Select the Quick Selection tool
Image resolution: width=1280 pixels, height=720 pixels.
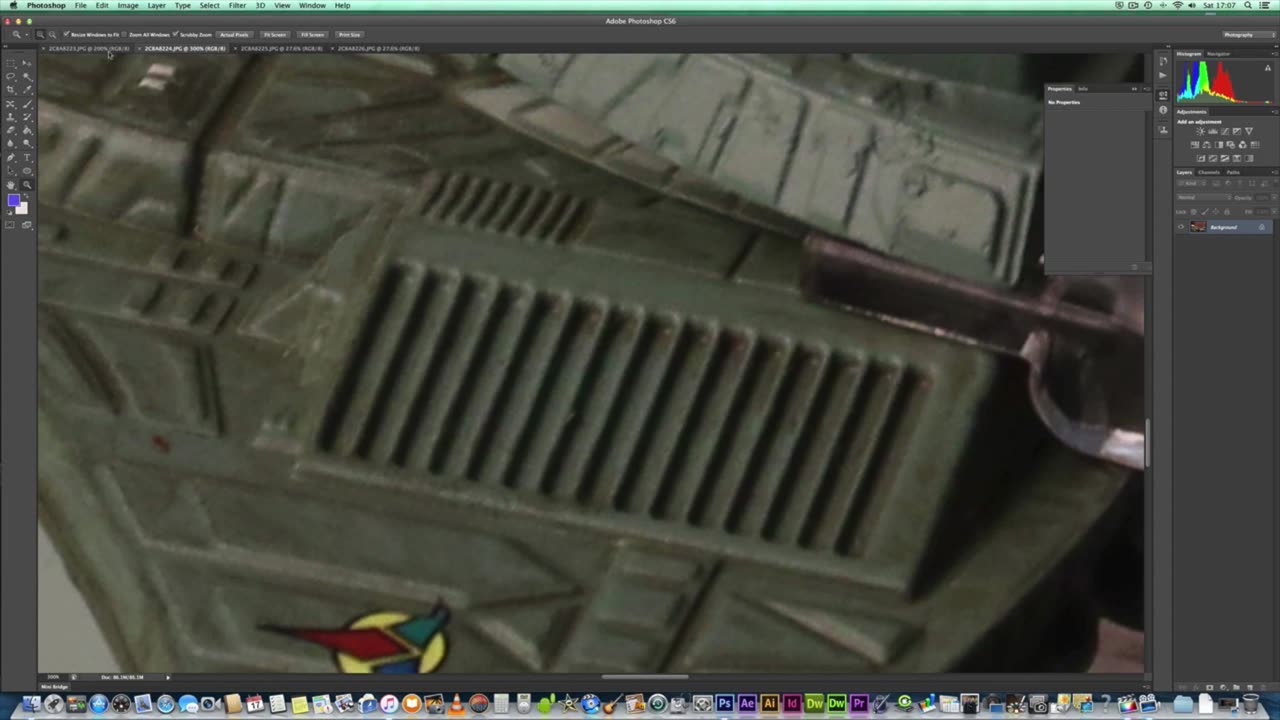[x=27, y=76]
